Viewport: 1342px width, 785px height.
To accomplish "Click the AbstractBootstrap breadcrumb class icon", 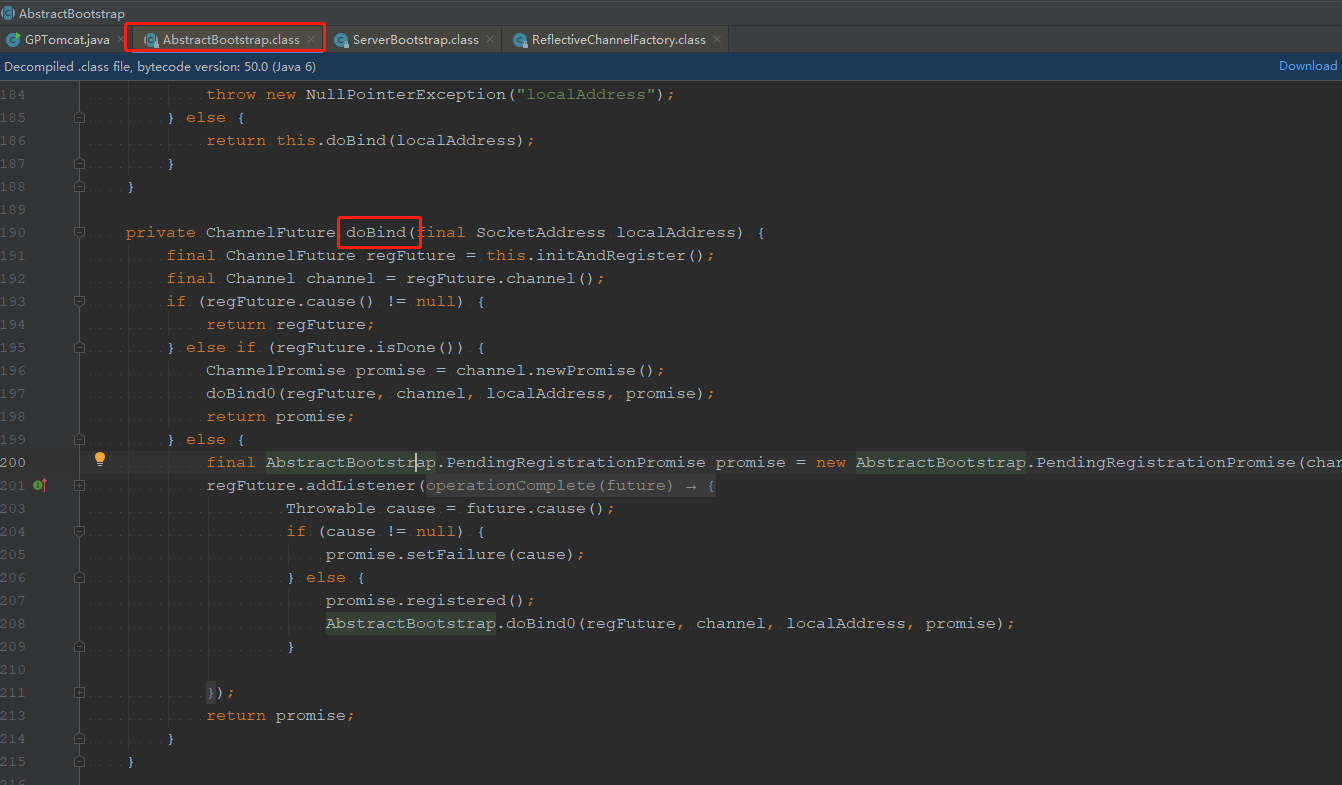I will click(x=8, y=13).
